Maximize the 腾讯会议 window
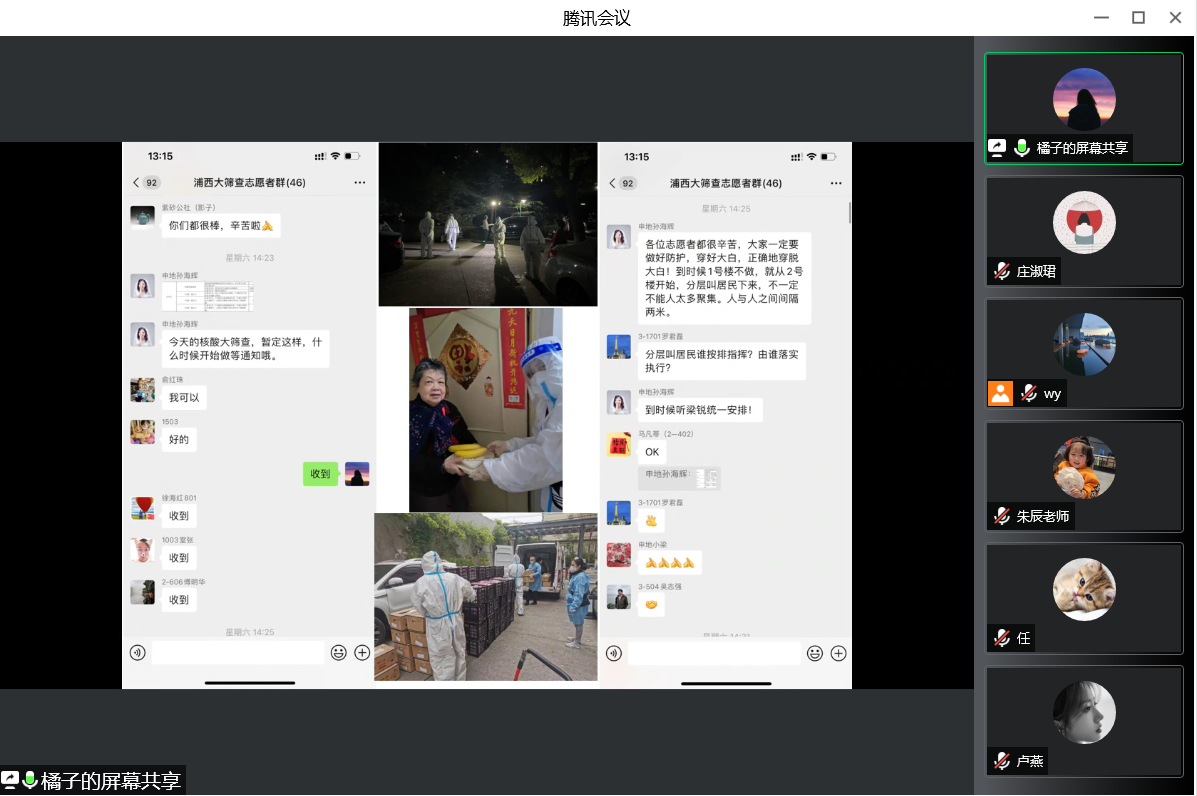 [x=1138, y=17]
